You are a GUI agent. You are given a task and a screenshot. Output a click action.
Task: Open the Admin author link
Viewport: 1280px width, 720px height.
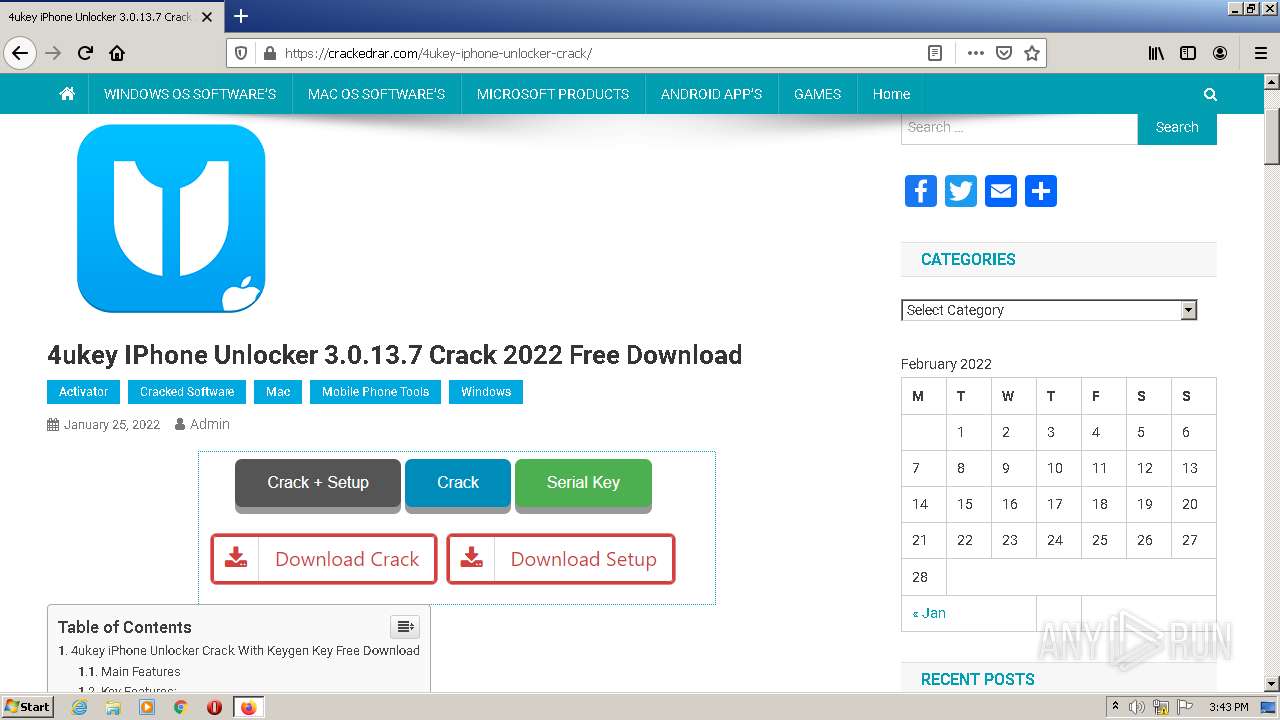[x=210, y=424]
